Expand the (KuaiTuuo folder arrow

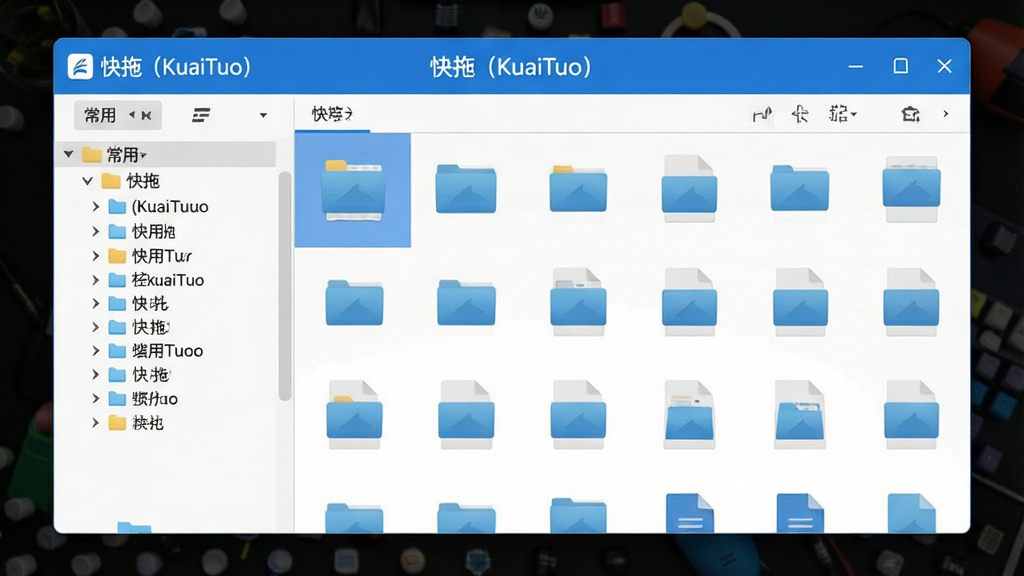point(96,206)
